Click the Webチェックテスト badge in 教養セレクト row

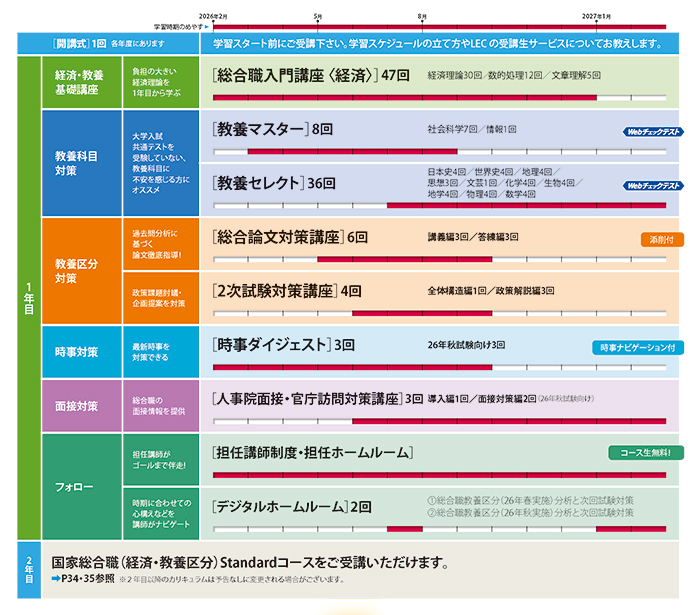pos(653,186)
